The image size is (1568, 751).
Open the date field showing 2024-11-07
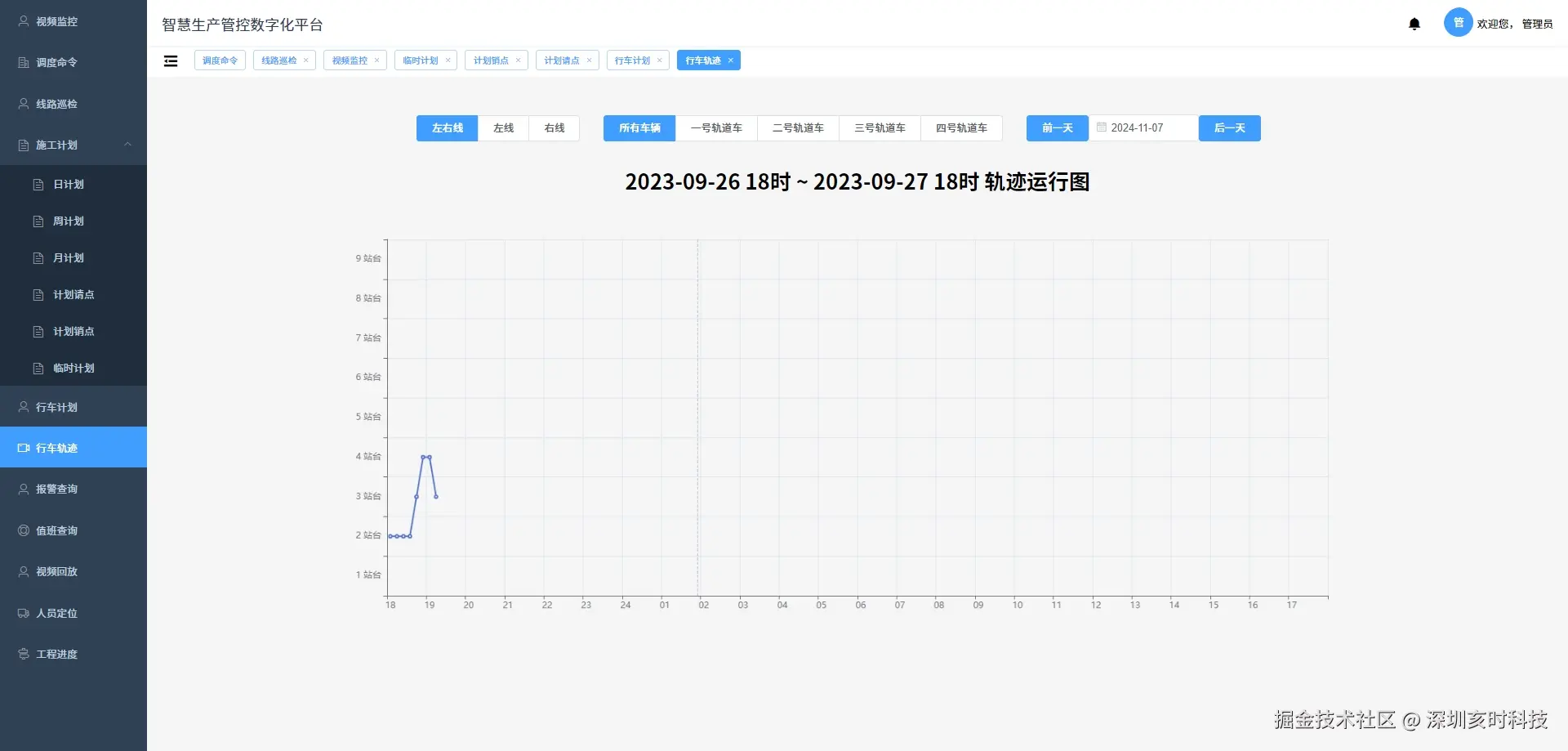click(x=1143, y=128)
